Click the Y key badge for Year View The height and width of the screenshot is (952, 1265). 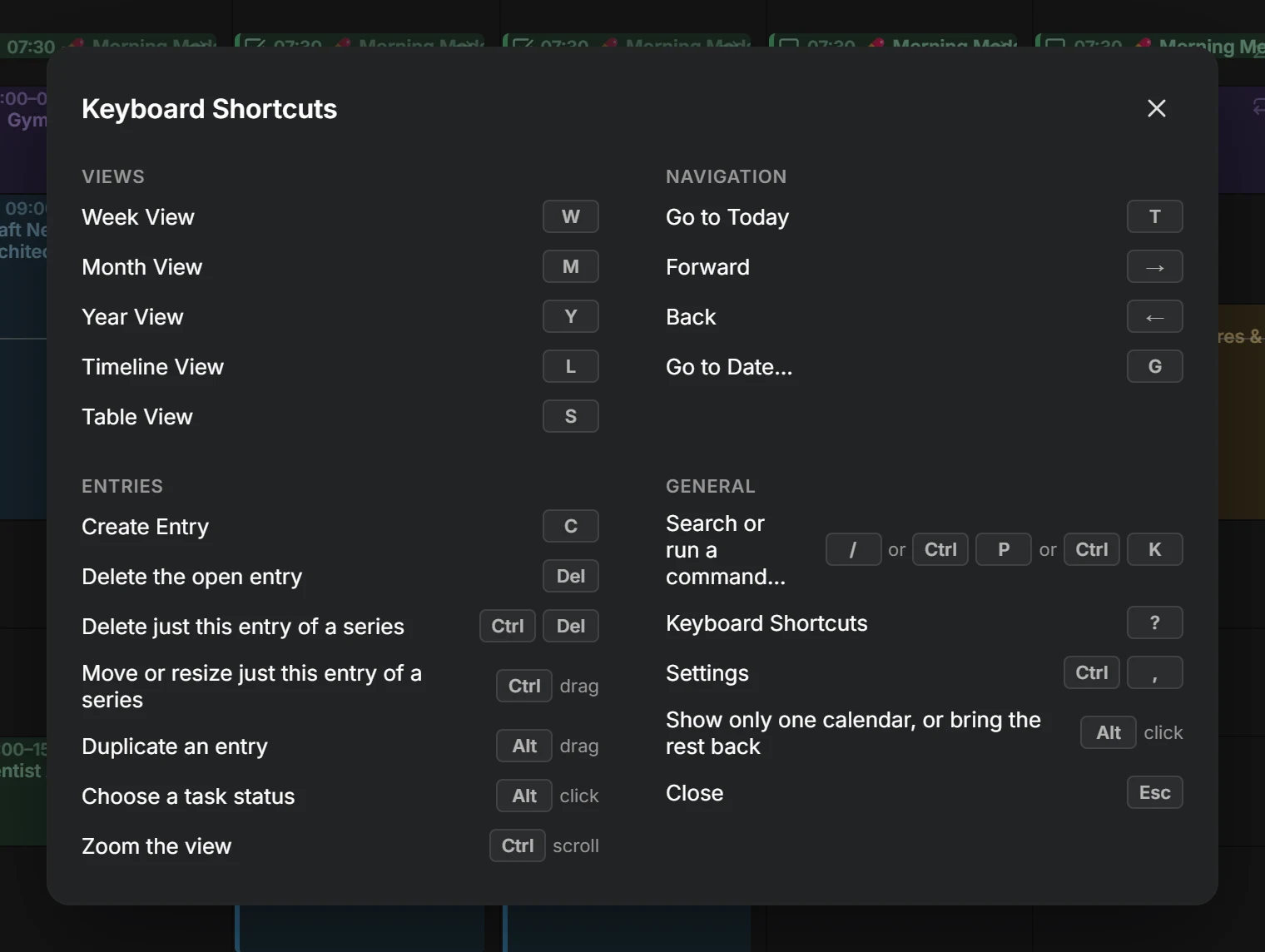click(570, 317)
